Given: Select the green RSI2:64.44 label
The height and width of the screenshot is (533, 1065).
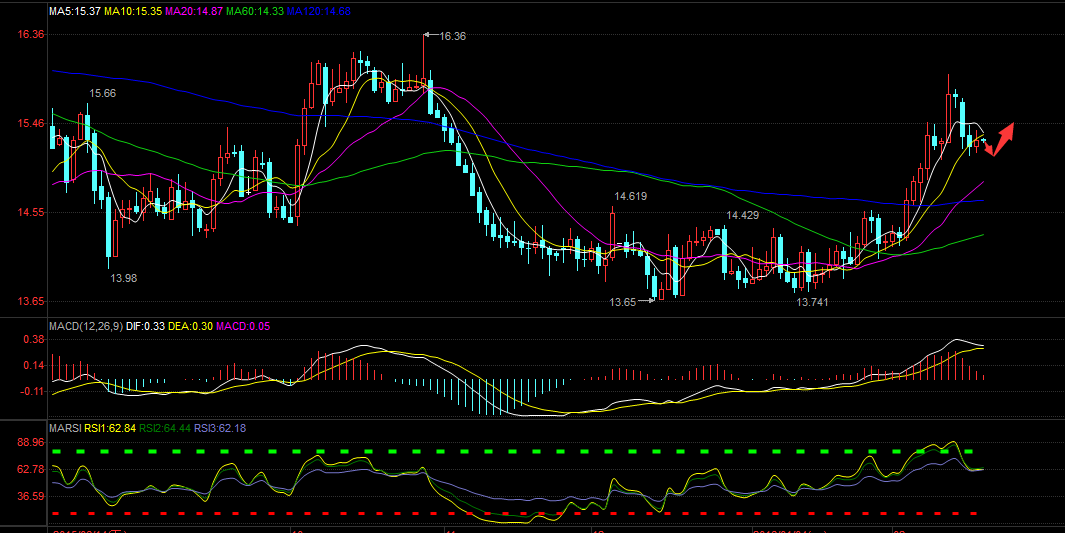Looking at the screenshot, I should point(165,429).
